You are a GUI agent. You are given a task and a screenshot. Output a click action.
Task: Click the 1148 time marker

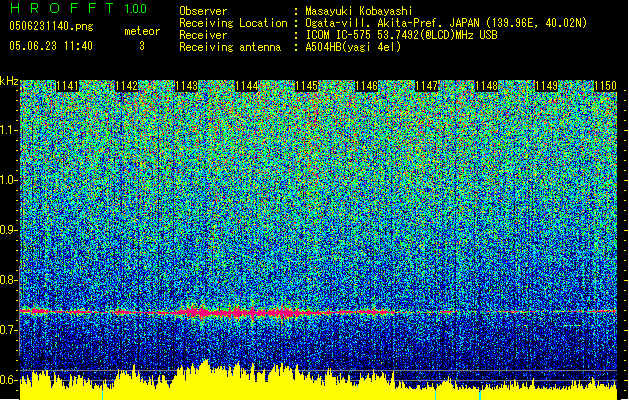(486, 86)
